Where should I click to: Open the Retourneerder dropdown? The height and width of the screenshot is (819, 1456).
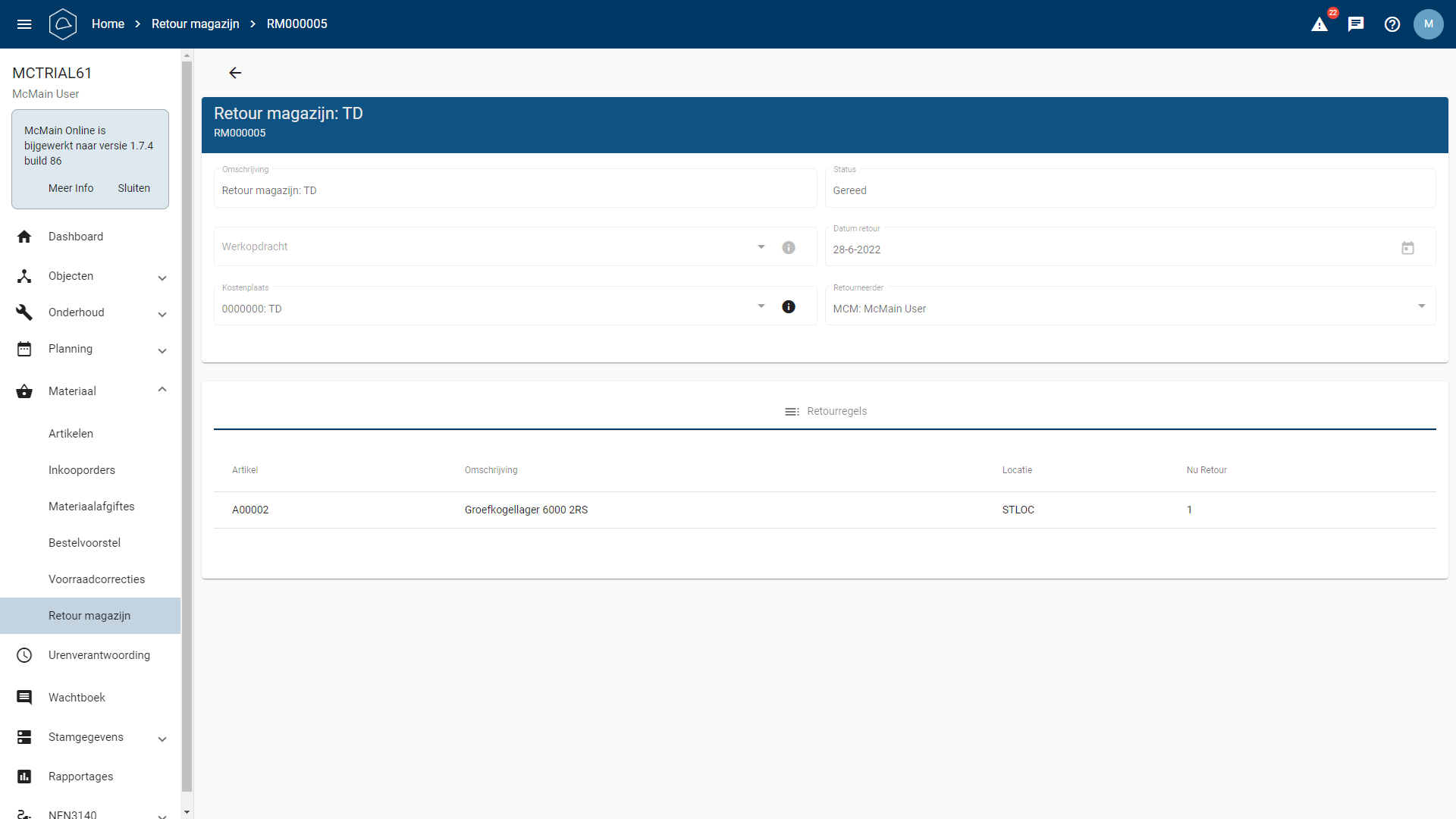(1421, 307)
